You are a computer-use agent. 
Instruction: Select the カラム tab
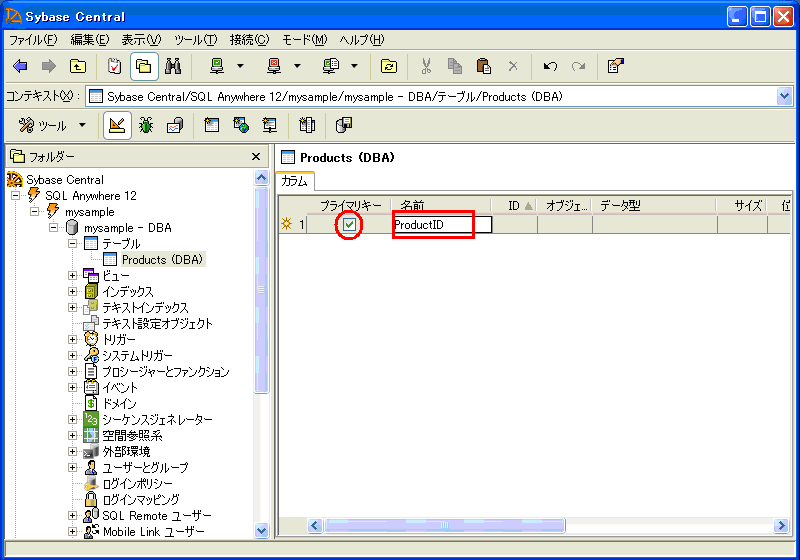tap(295, 181)
